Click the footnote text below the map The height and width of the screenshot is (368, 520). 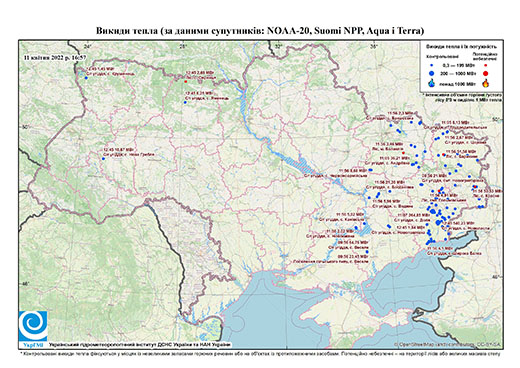(260, 353)
